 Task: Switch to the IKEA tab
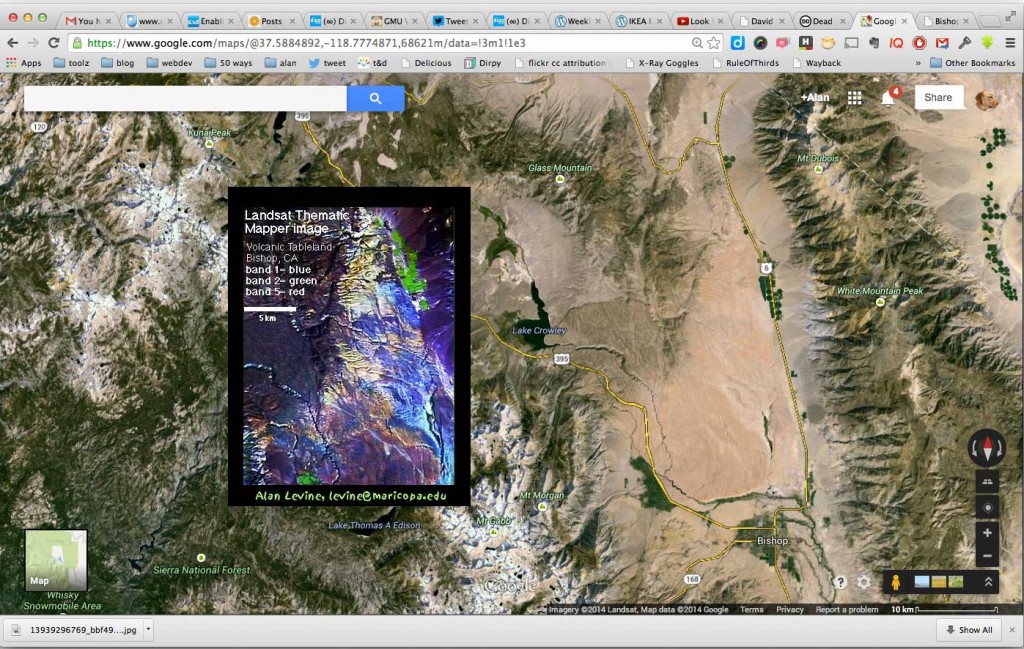pyautogui.click(x=638, y=21)
